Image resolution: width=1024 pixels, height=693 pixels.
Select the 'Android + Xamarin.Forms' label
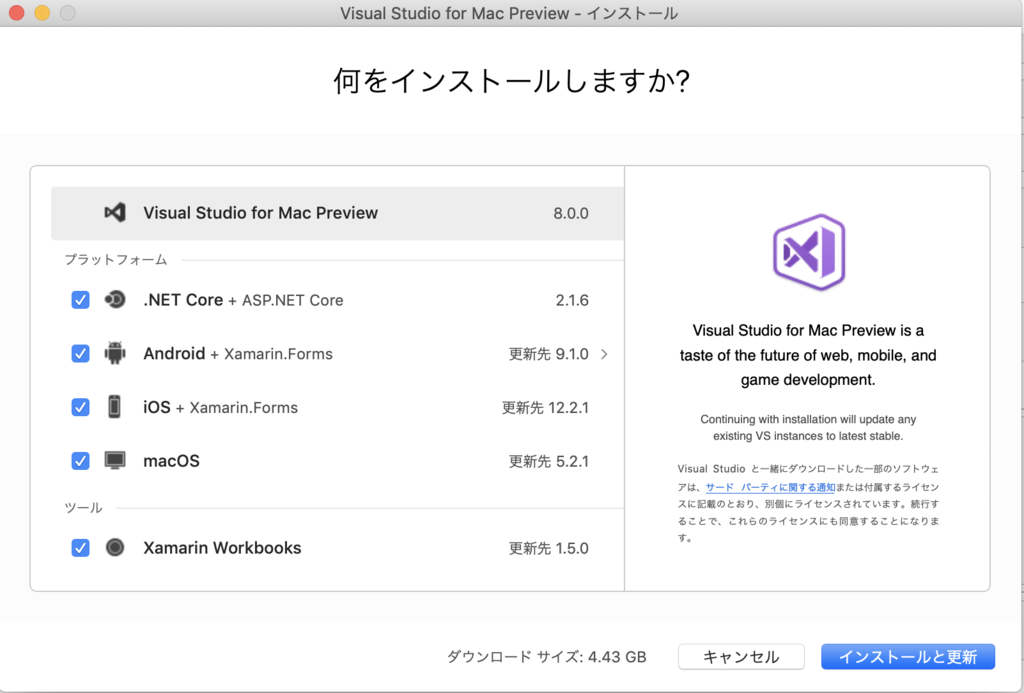coord(238,353)
